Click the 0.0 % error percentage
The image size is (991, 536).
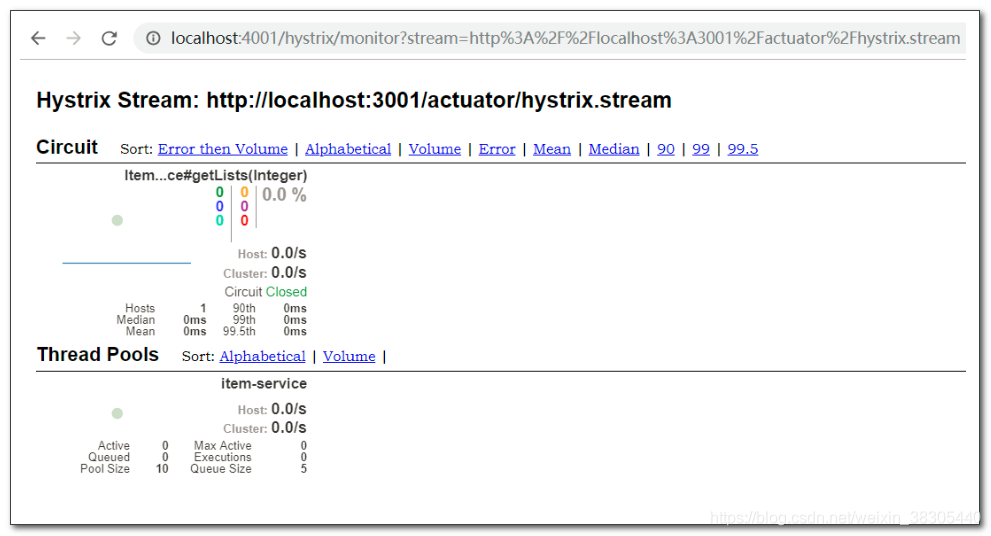(x=284, y=195)
